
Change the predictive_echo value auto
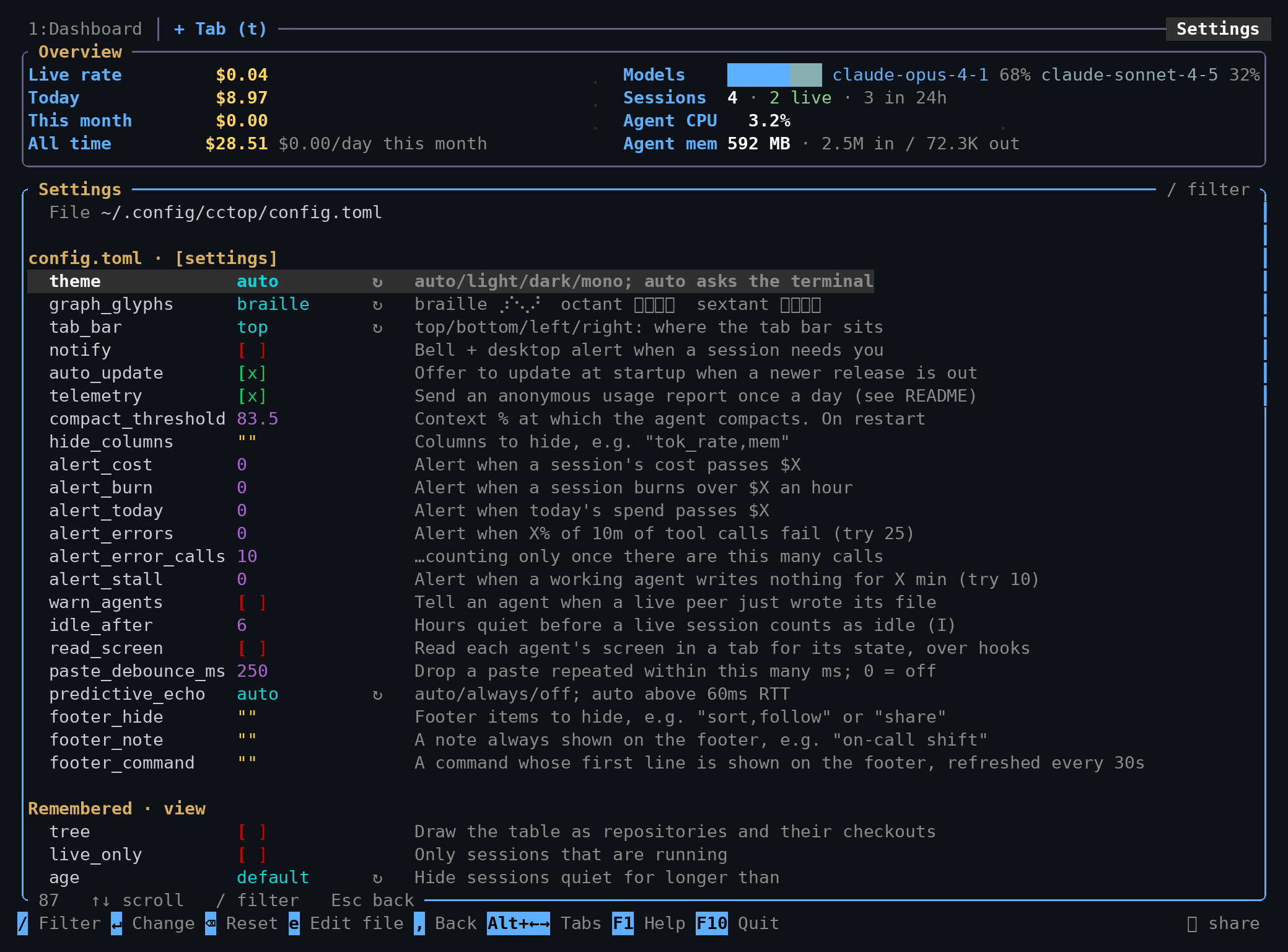258,695
